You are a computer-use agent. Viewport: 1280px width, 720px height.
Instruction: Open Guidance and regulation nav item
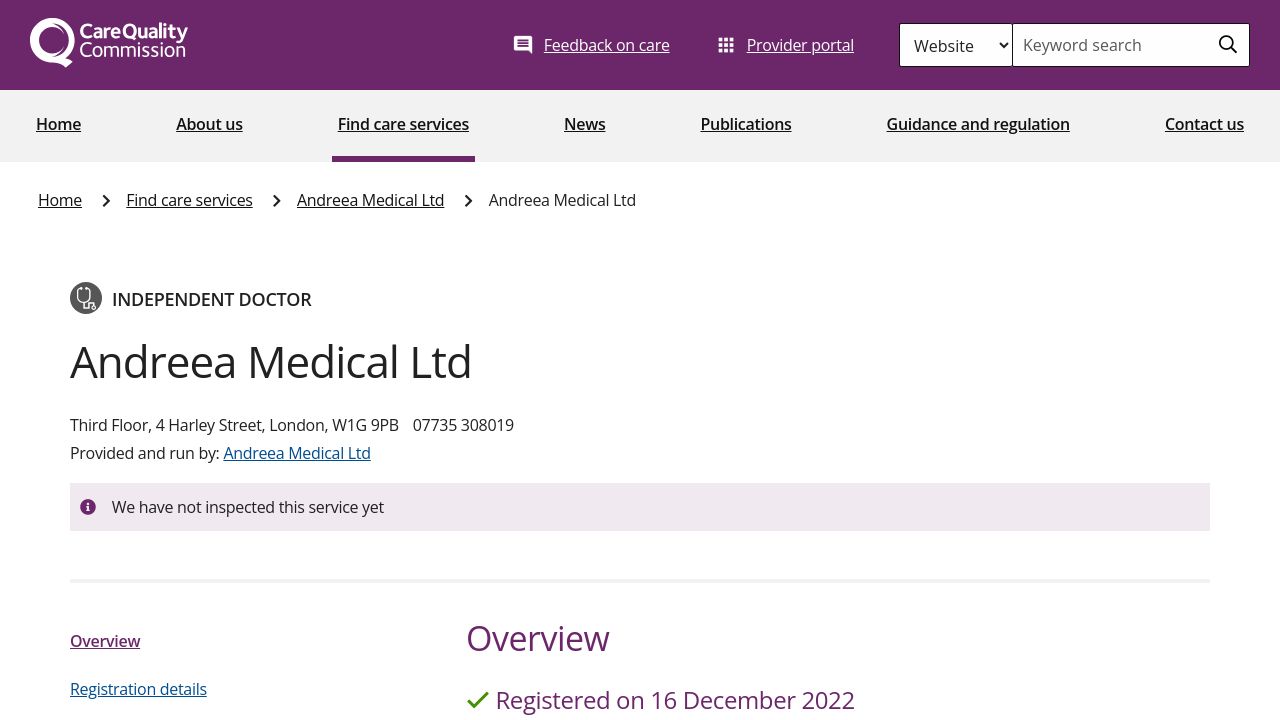pyautogui.click(x=978, y=124)
